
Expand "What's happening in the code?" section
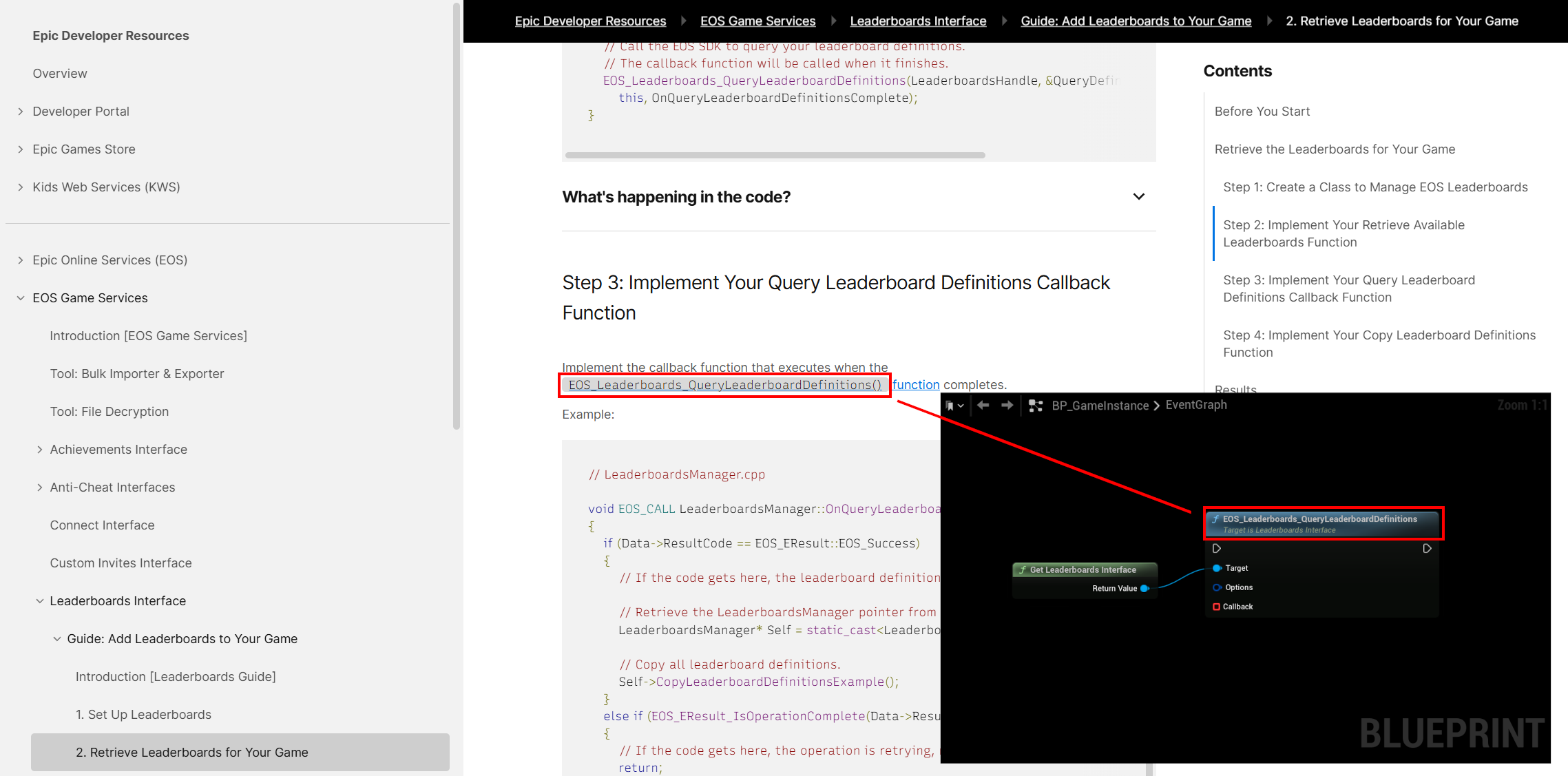click(x=1139, y=197)
